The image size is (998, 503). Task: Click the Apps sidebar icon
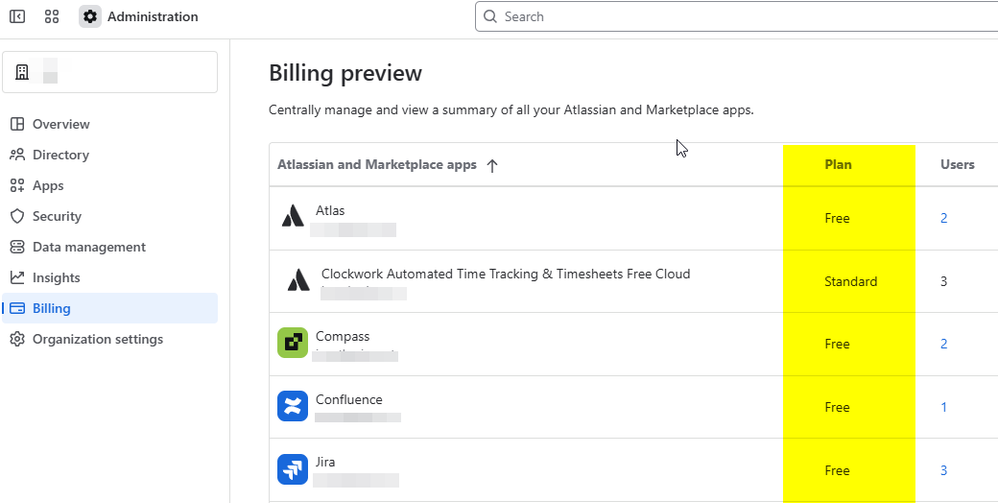click(x=17, y=185)
